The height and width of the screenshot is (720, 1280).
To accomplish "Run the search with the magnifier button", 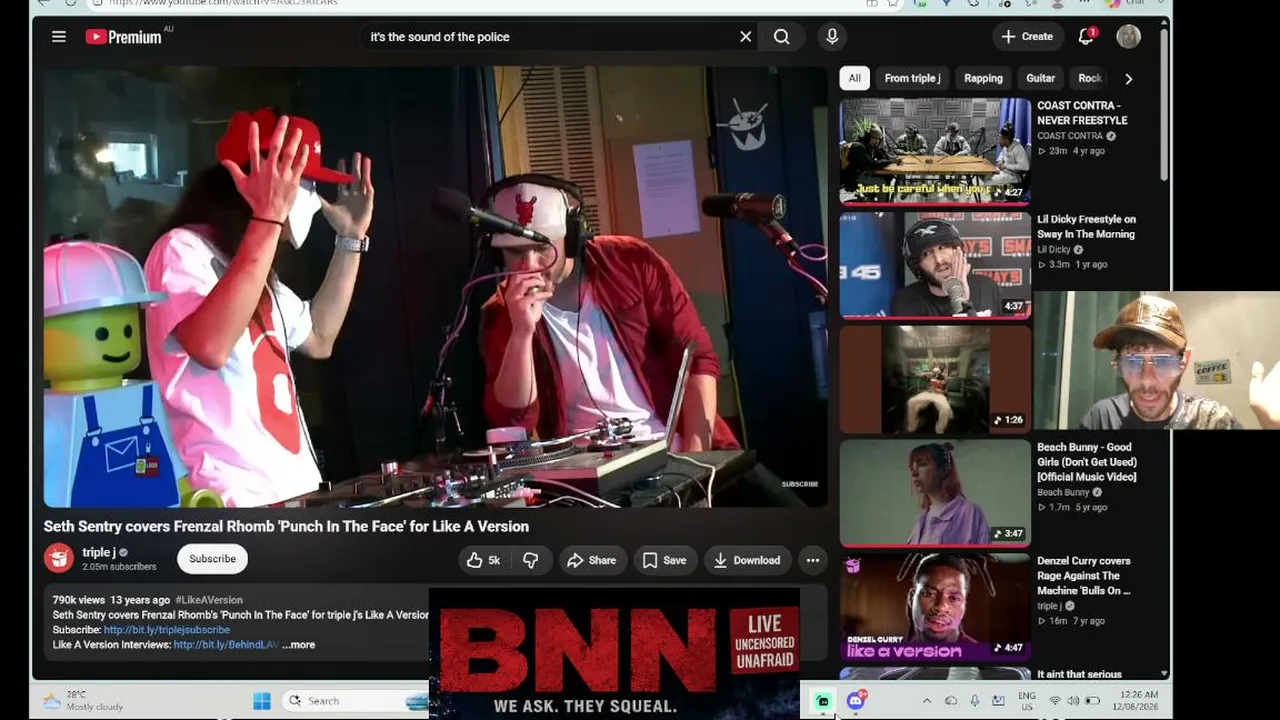I will tap(782, 37).
